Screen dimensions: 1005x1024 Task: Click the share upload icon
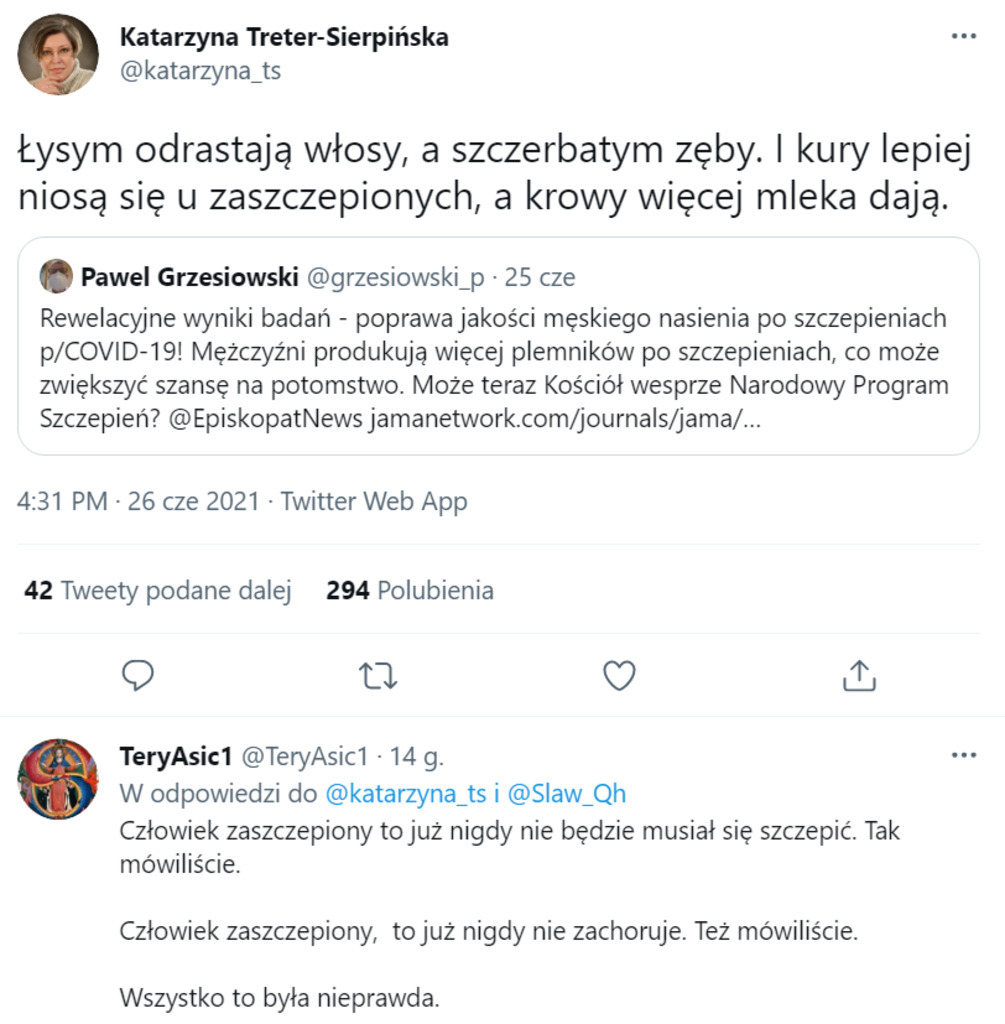coord(859,677)
